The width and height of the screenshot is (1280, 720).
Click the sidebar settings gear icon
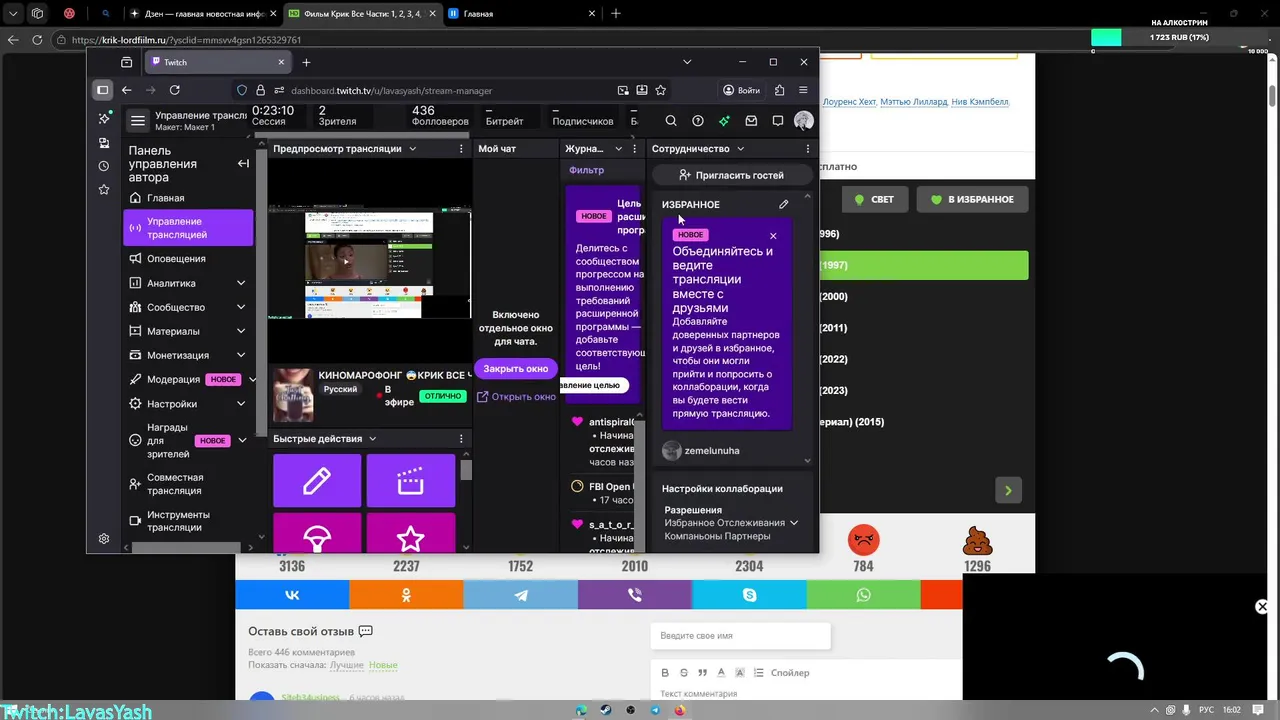coord(104,539)
